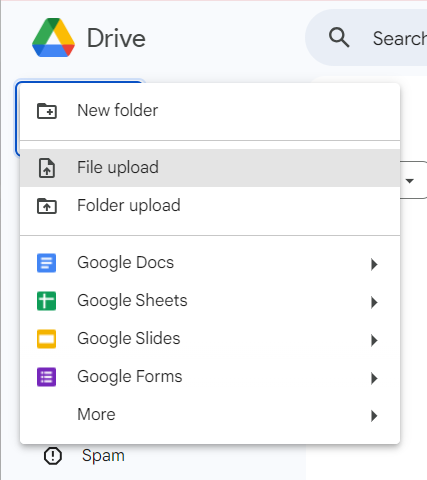Click the Folder upload icon
Image resolution: width=427 pixels, height=480 pixels.
coord(47,206)
